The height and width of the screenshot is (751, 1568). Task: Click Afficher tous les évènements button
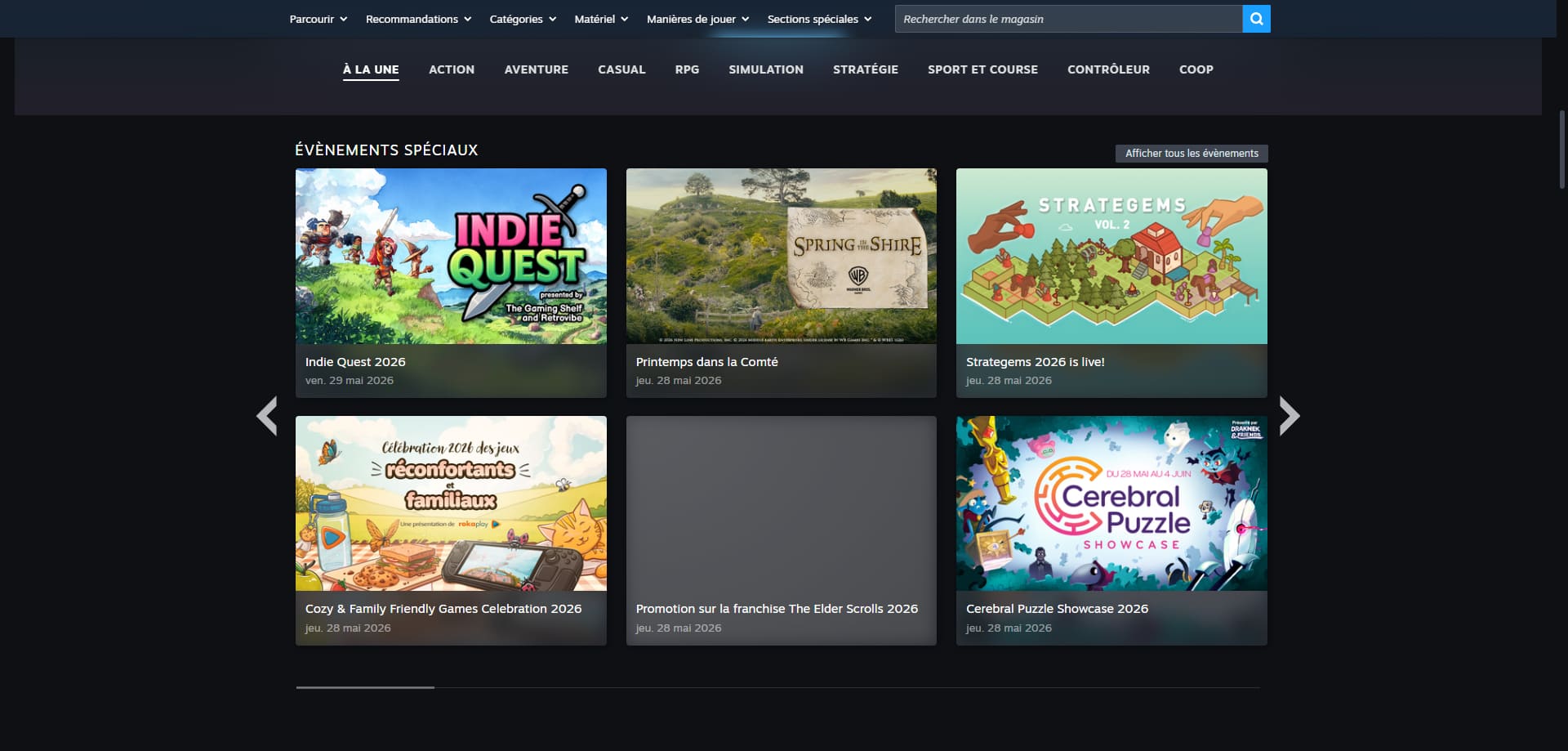pos(1192,153)
